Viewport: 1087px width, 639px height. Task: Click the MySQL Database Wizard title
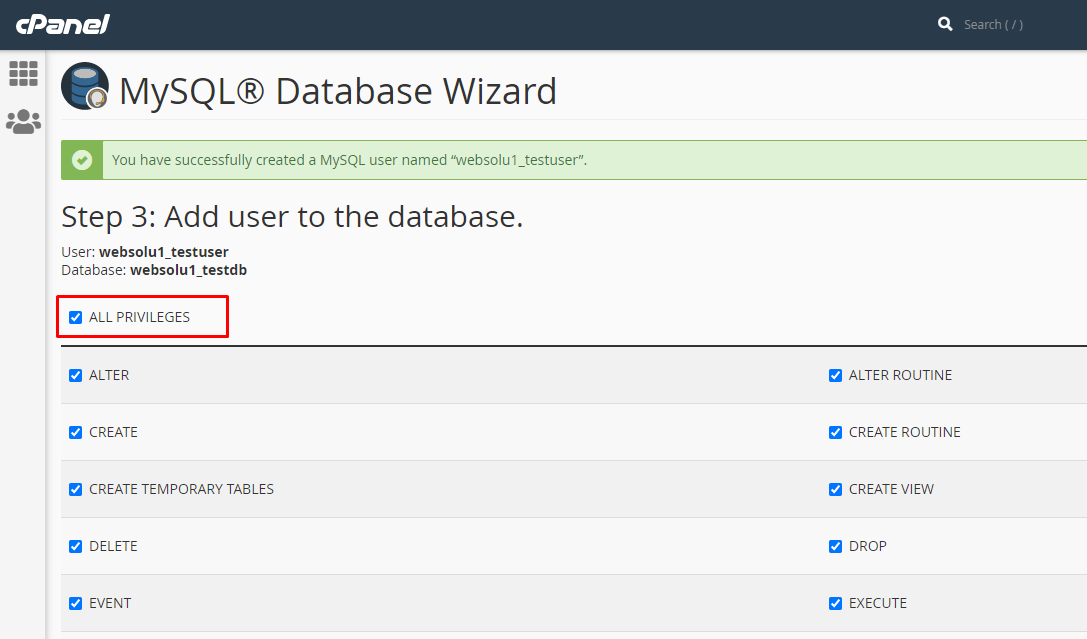pyautogui.click(x=338, y=91)
